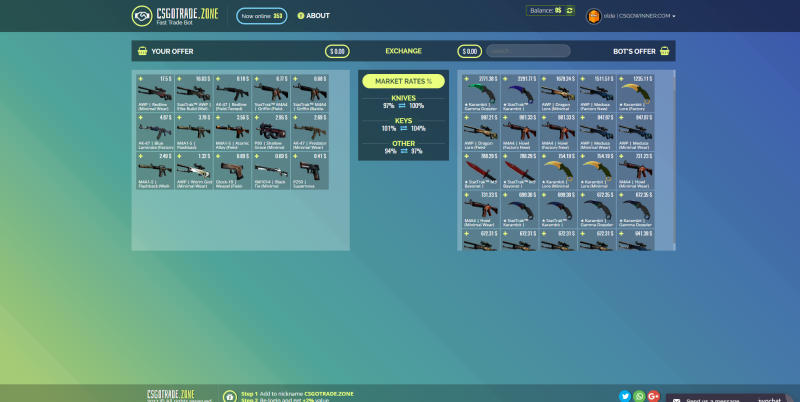This screenshot has width=800, height=402.
Task: Click the KNIVES rate 97% text
Action: coord(389,106)
